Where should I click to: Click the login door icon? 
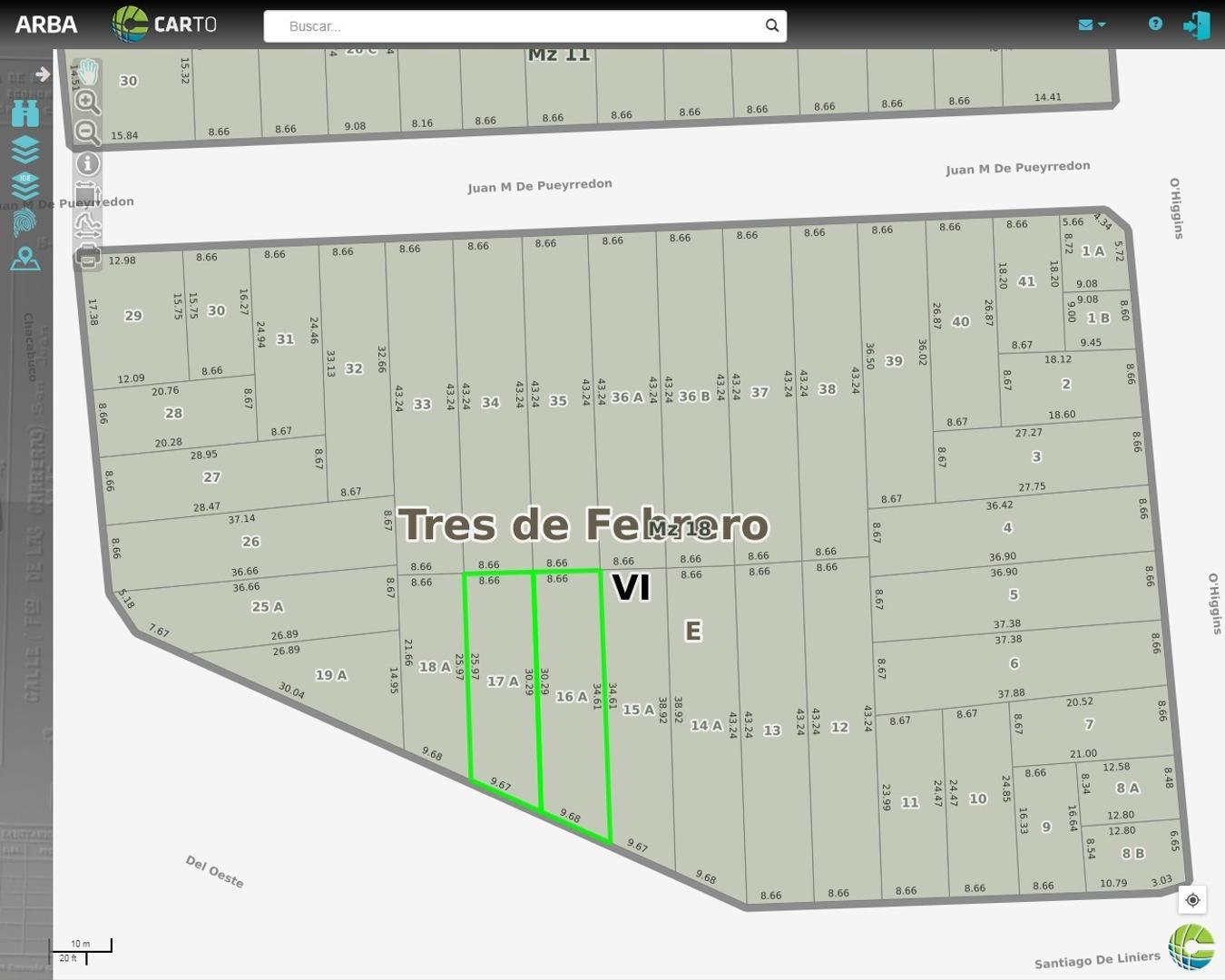pos(1196,24)
